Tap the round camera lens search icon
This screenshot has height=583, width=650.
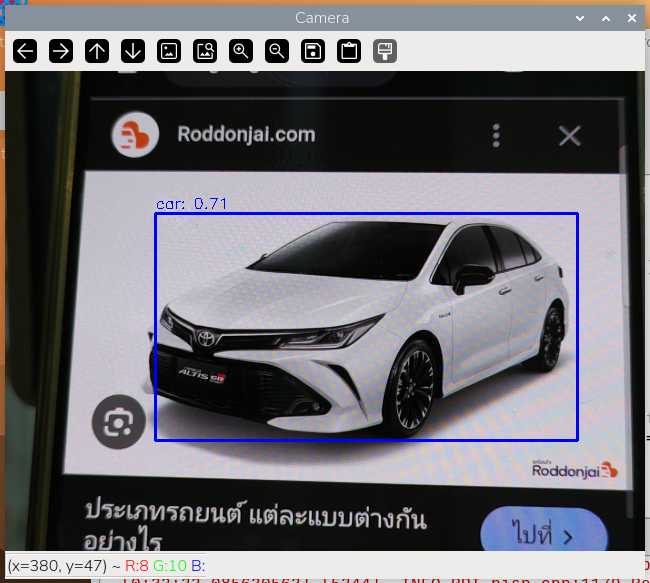point(118,423)
